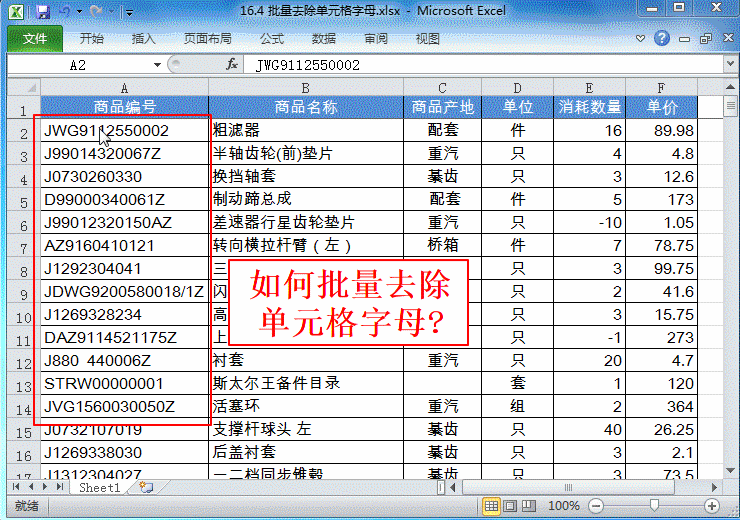
Task: Click the 100% zoom level button
Action: [563, 506]
